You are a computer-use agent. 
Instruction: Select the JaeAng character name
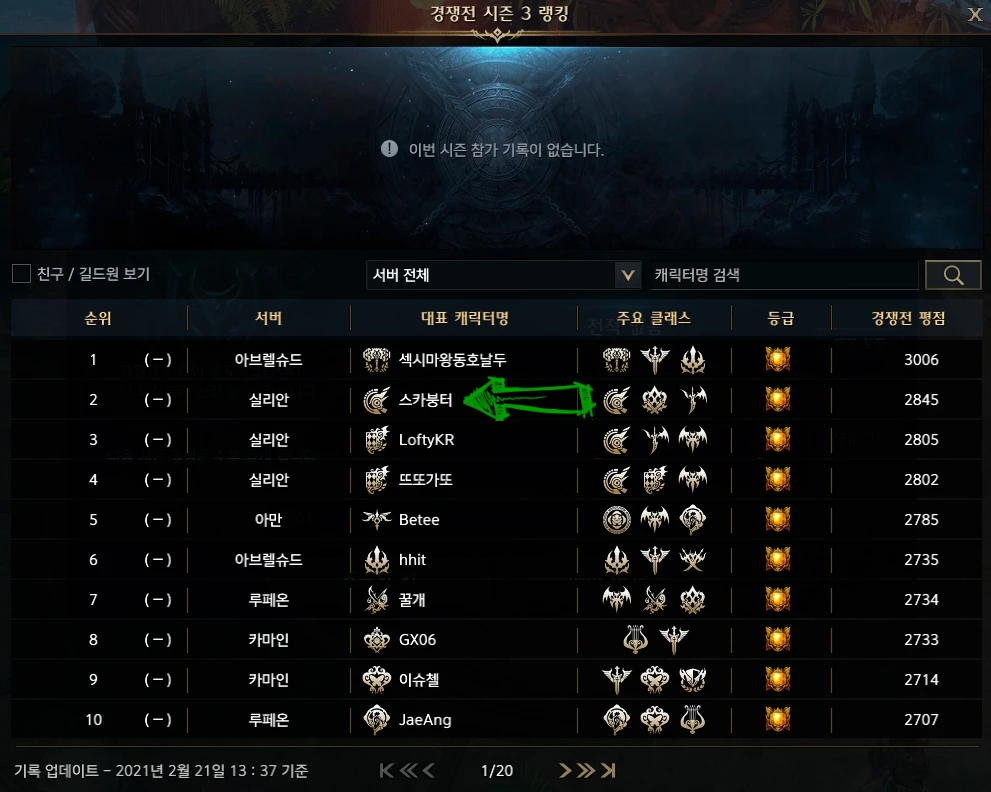point(425,720)
